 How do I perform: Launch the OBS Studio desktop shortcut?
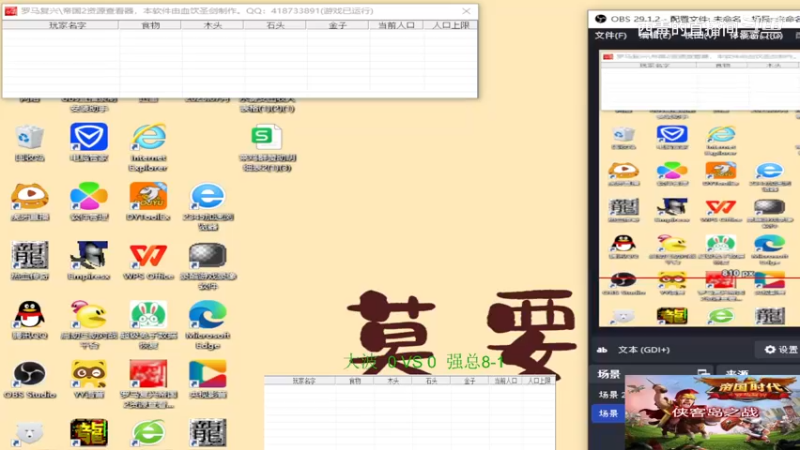click(x=30, y=374)
